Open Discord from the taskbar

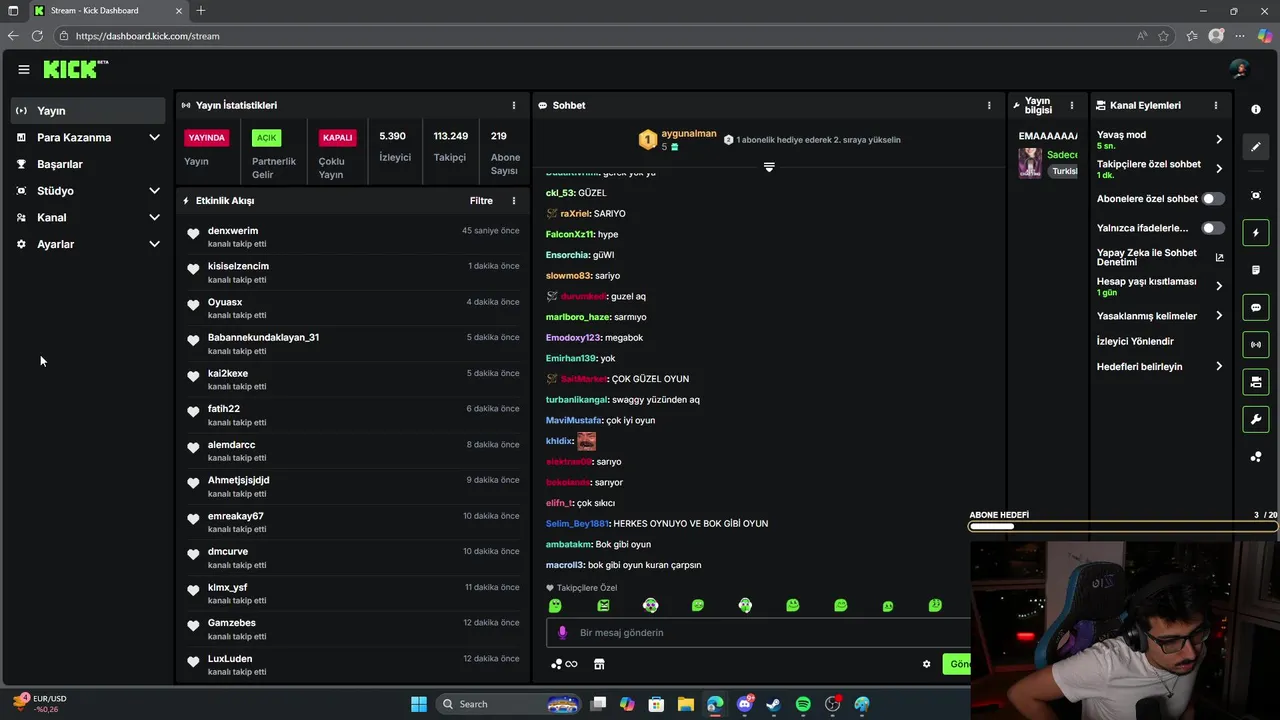point(745,704)
